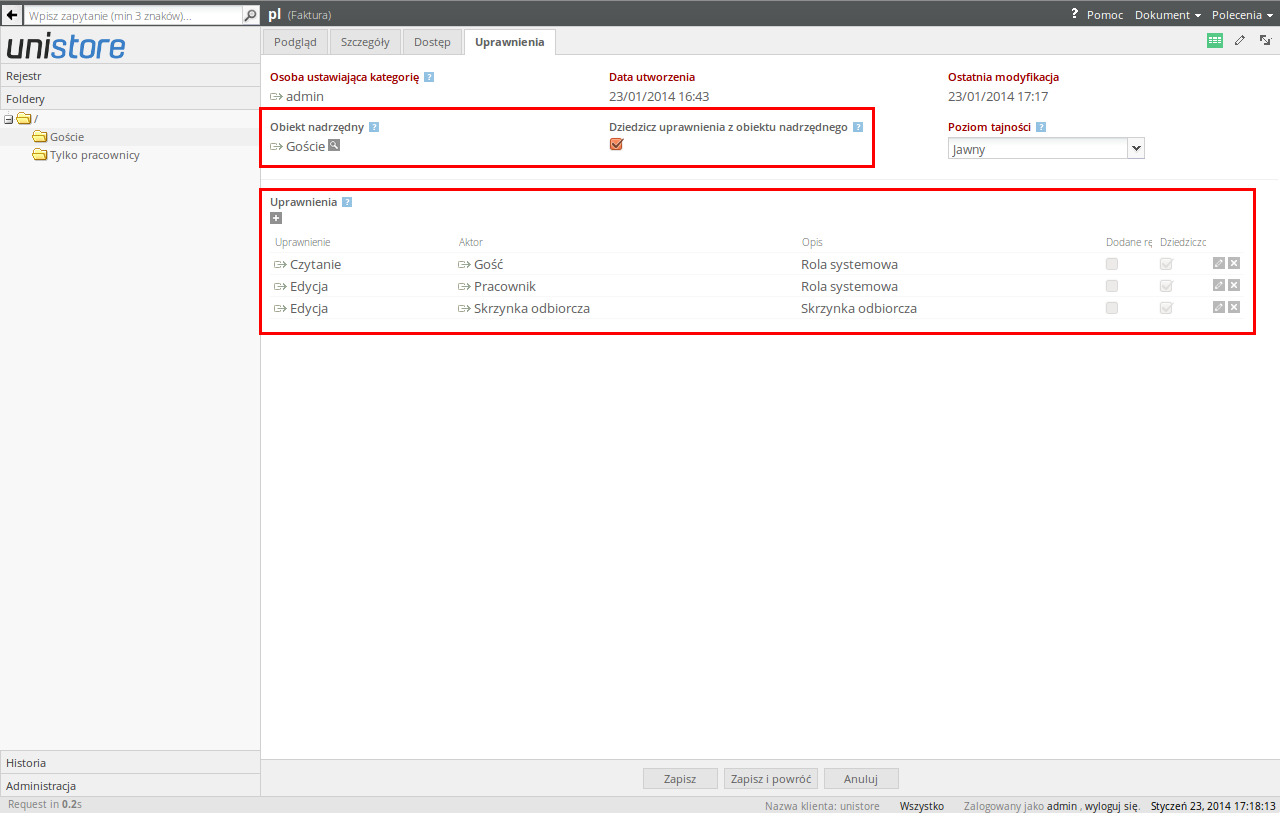Image resolution: width=1280 pixels, height=813 pixels.
Task: Click the question mark help icon near Pomoc
Action: coord(1075,15)
